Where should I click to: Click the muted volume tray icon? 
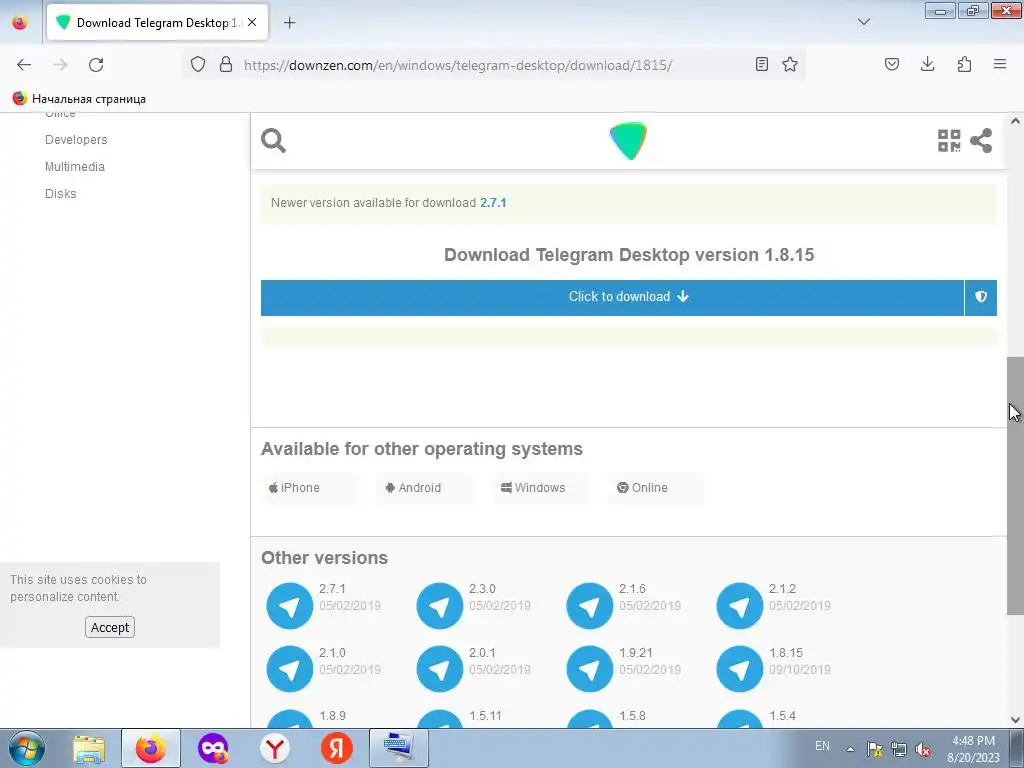(923, 749)
